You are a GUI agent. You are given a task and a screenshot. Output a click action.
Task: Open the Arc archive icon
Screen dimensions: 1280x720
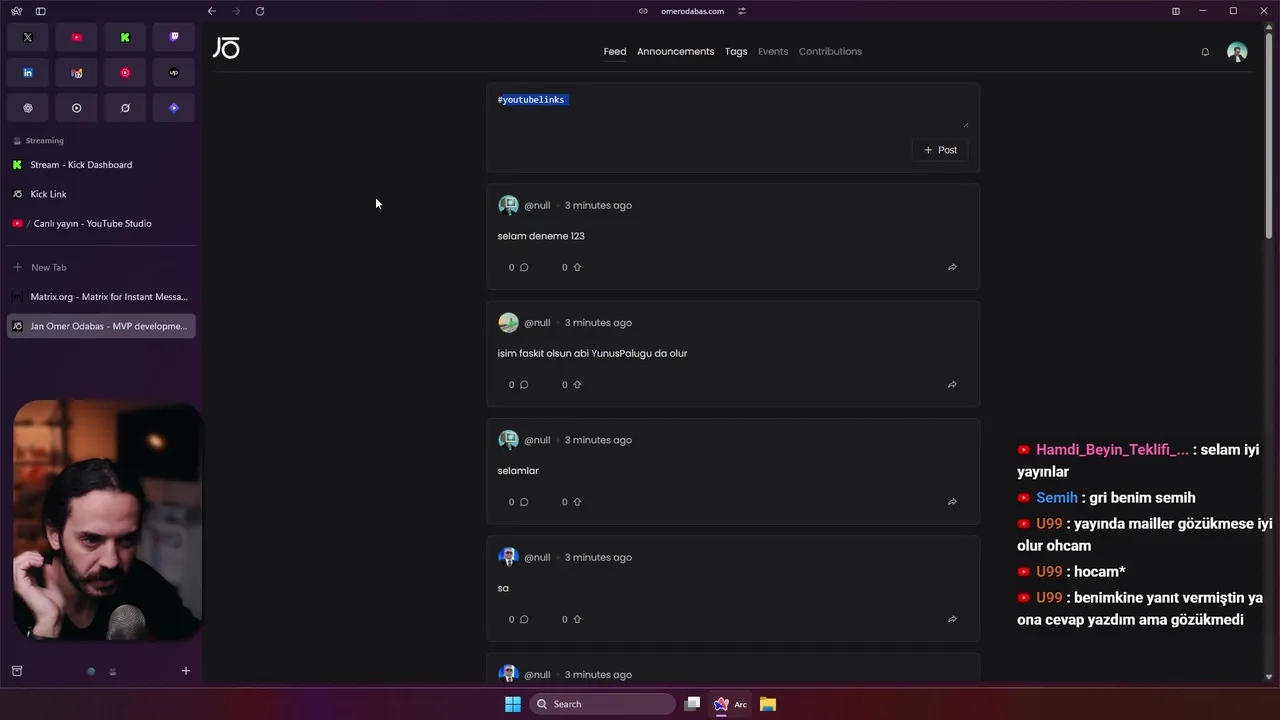[17, 671]
